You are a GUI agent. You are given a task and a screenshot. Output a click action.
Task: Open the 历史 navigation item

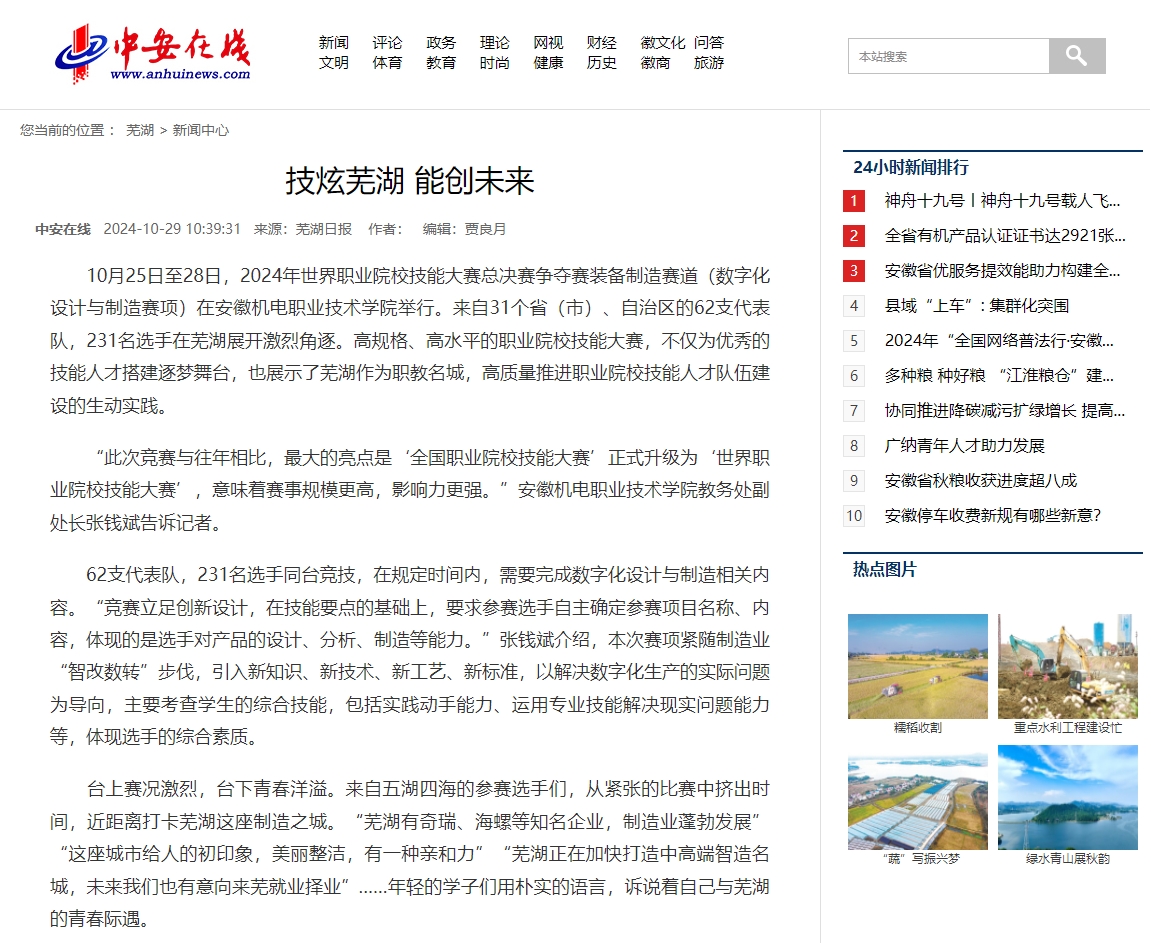601,63
